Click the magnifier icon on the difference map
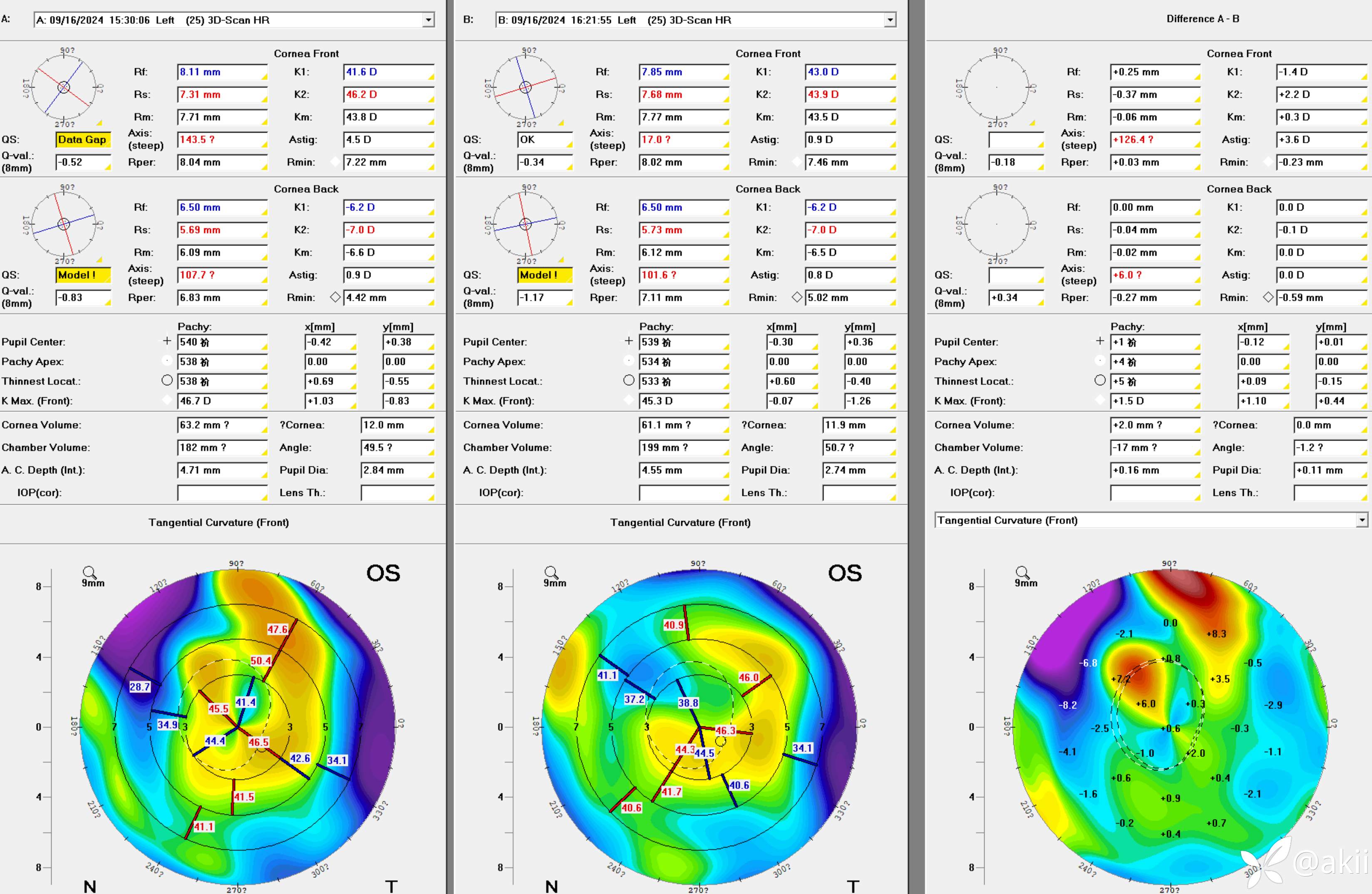Screen dimensions: 1372x894 point(1022,572)
